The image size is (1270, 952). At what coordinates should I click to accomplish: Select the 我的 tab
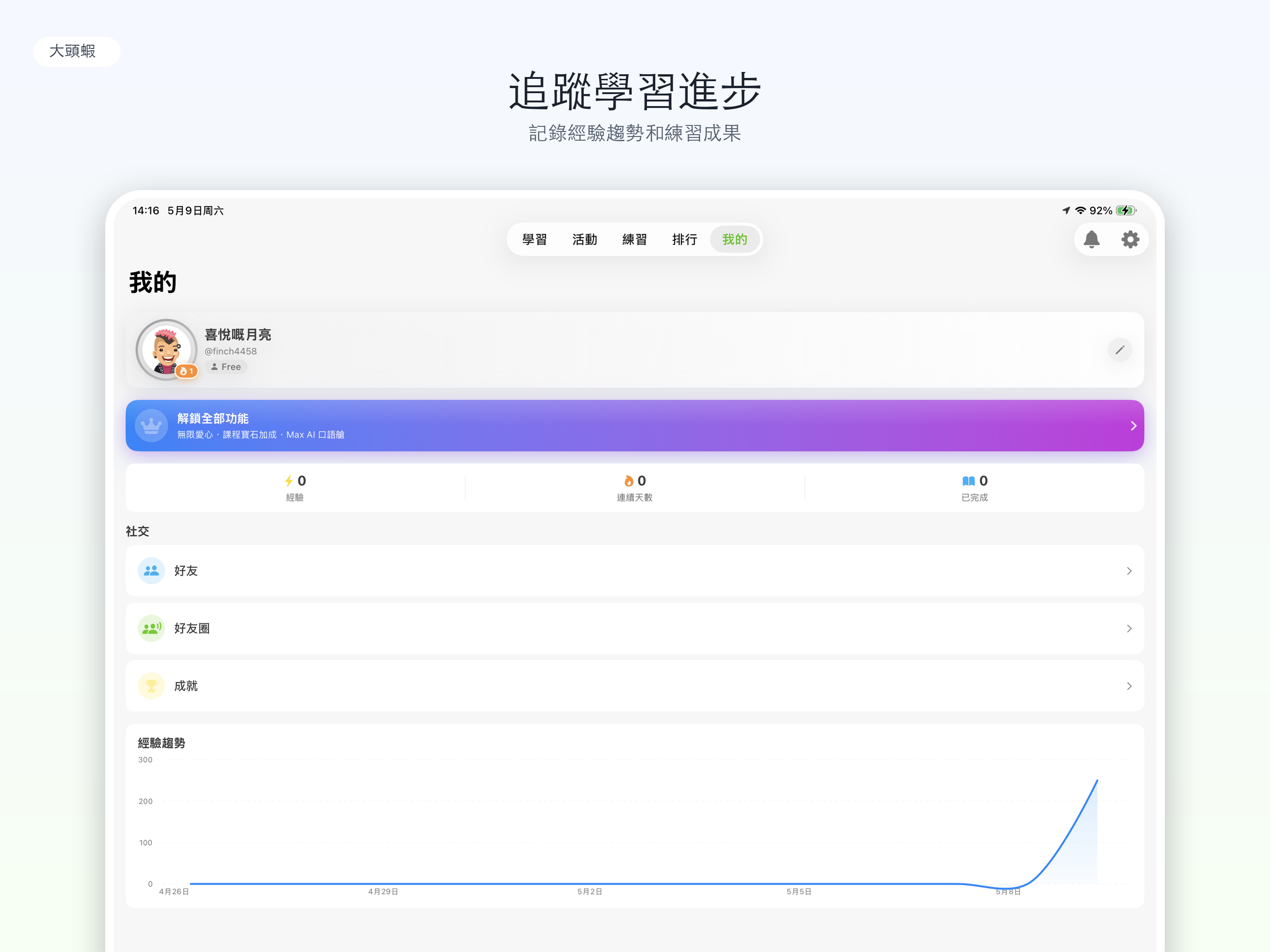[x=734, y=239]
